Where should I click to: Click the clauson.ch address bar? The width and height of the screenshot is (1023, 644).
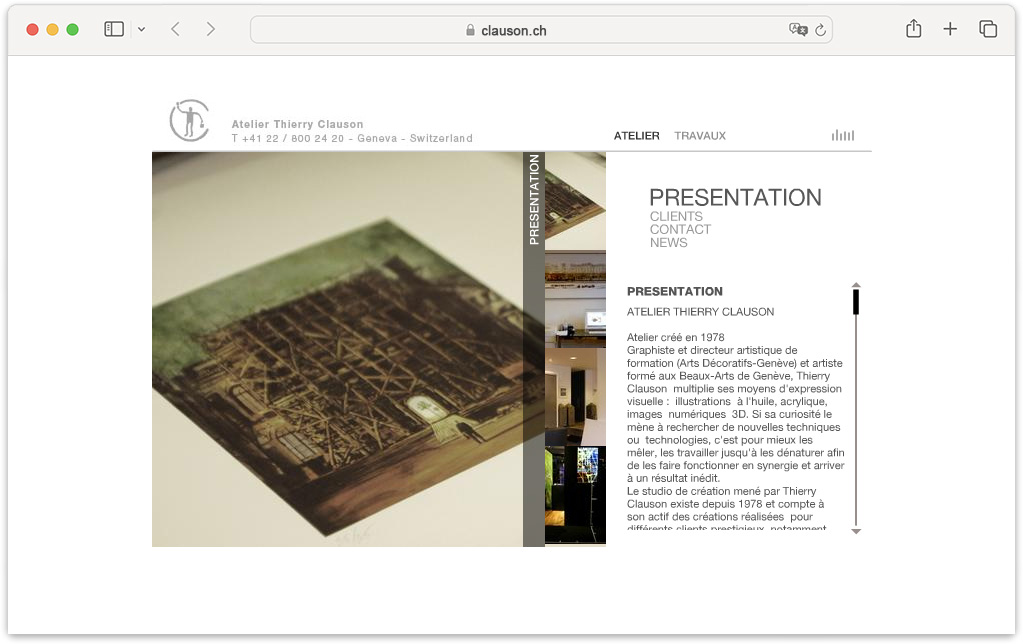[541, 30]
